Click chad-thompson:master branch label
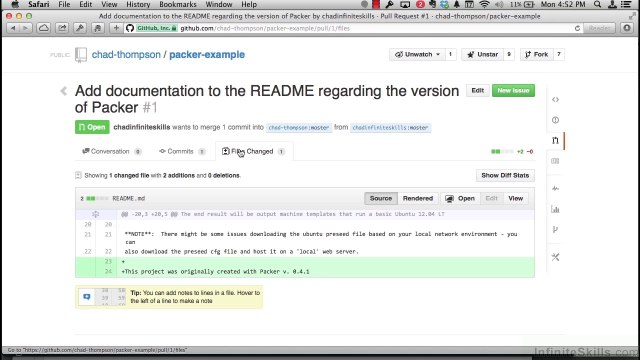 click(299, 128)
